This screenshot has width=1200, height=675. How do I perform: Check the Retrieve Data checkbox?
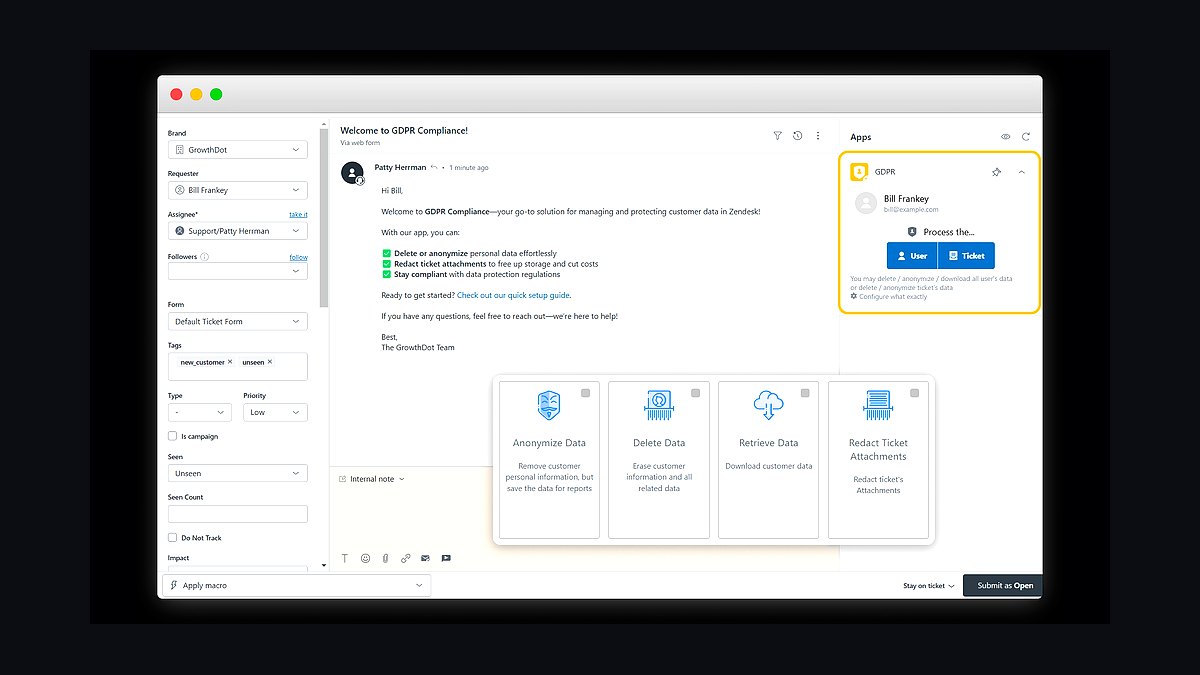pos(805,393)
